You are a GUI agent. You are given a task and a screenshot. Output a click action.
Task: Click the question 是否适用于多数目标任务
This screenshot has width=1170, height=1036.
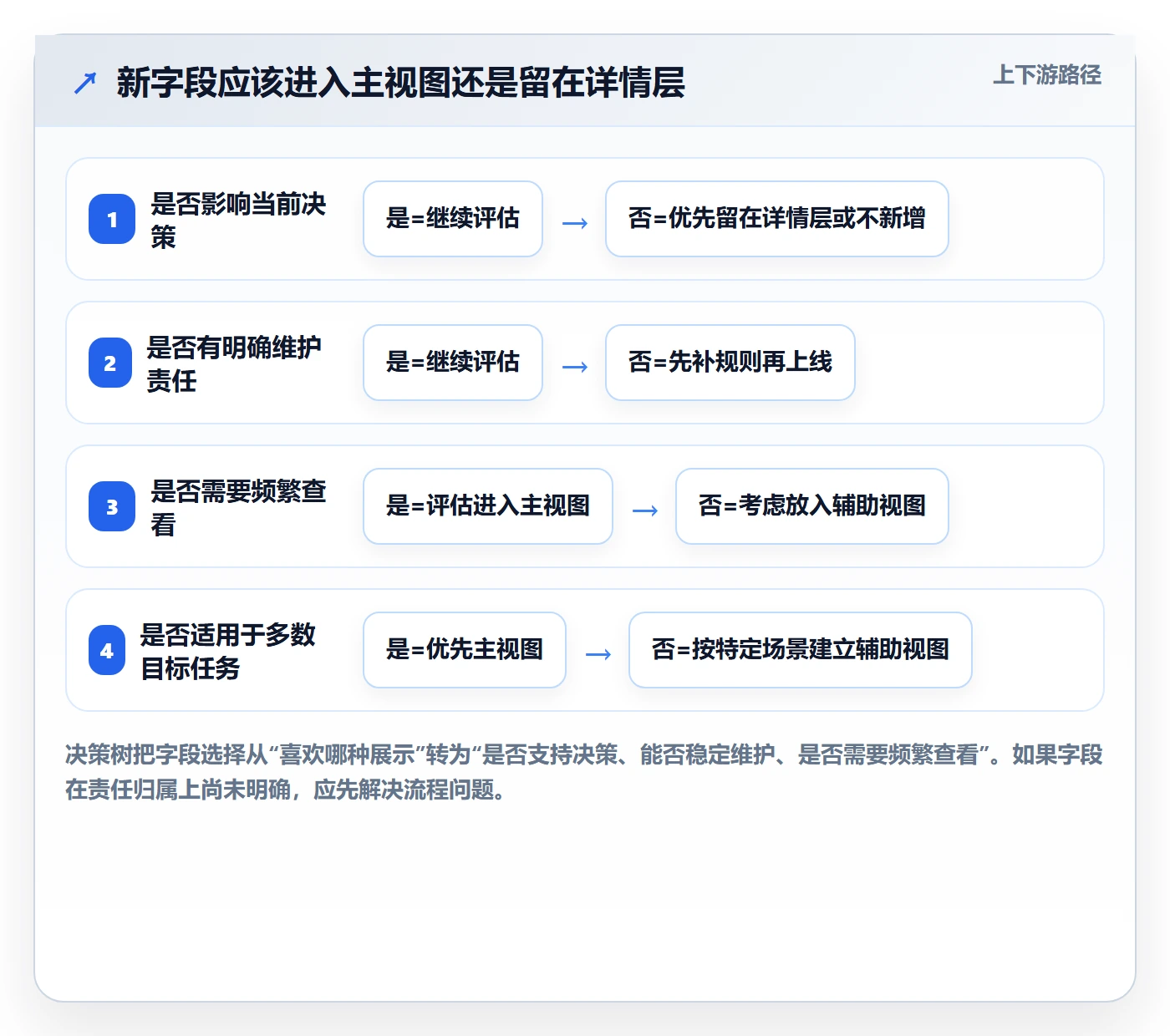(228, 651)
